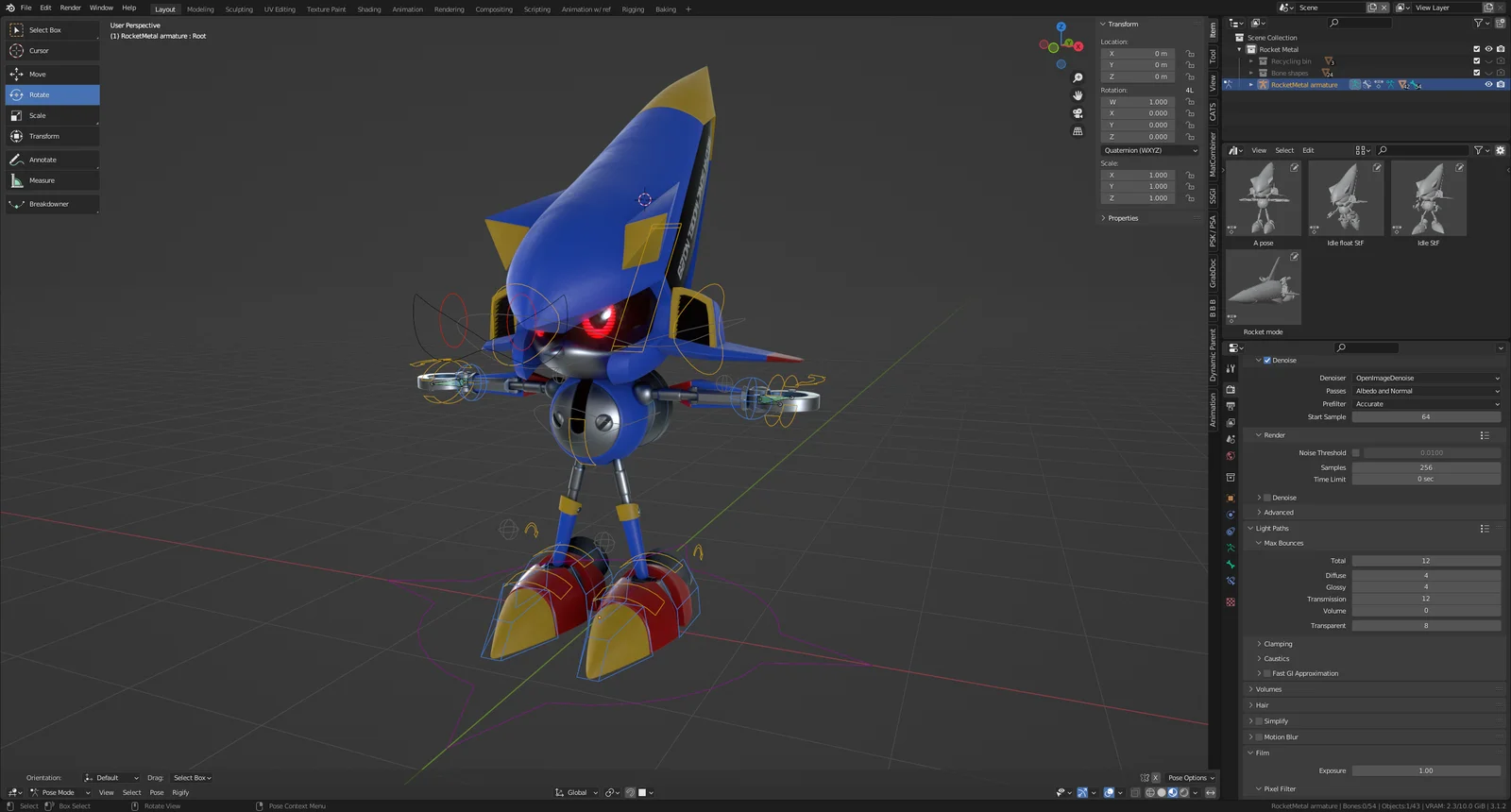Click the new collection icon in outliner
1511x812 pixels.
coord(1500,23)
